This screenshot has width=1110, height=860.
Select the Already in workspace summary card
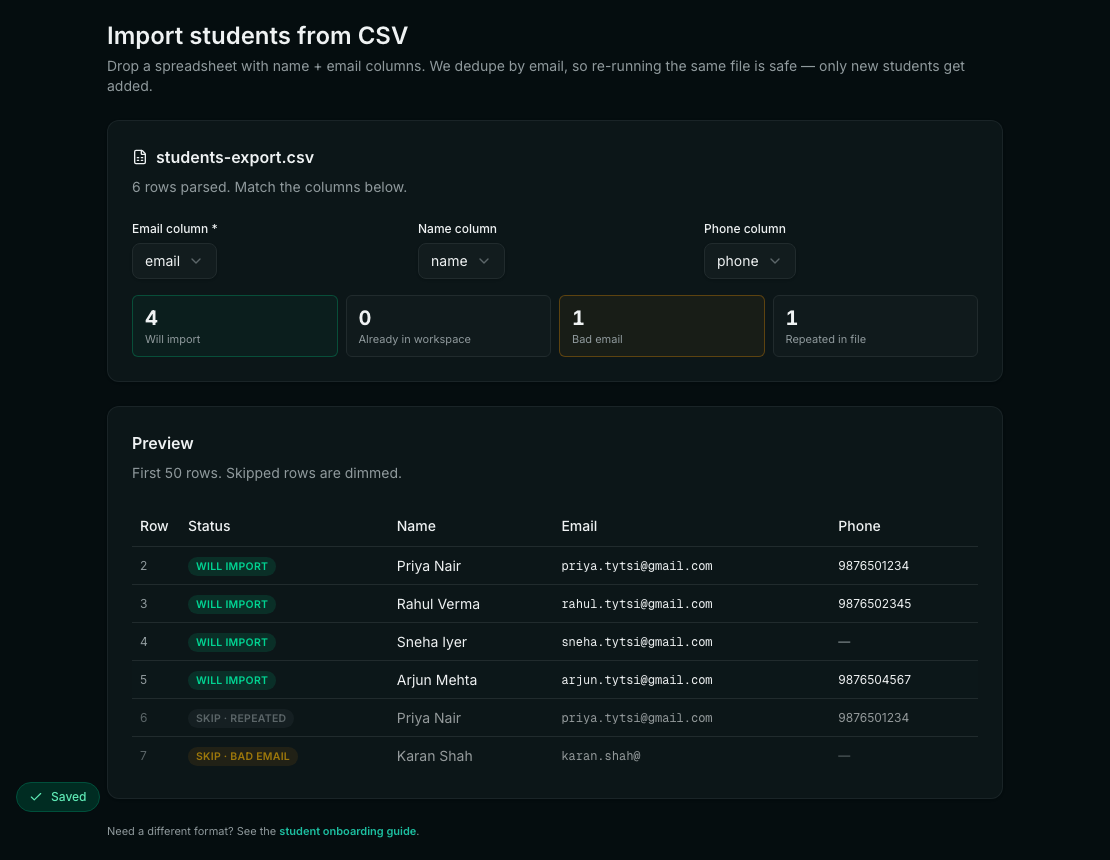tap(448, 326)
